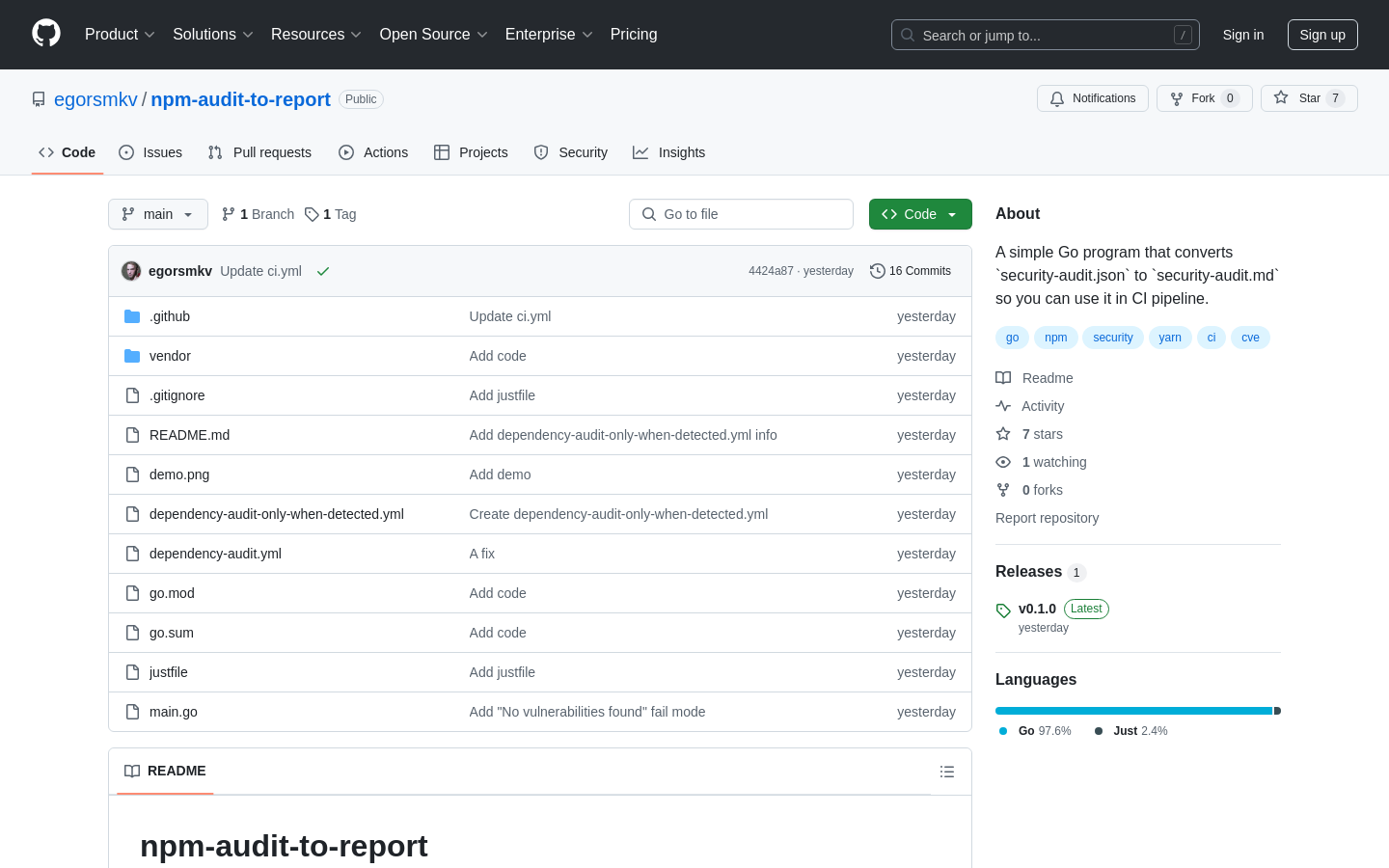Open the main branch selector dropdown
Screen dimensions: 1389x868
tap(158, 214)
